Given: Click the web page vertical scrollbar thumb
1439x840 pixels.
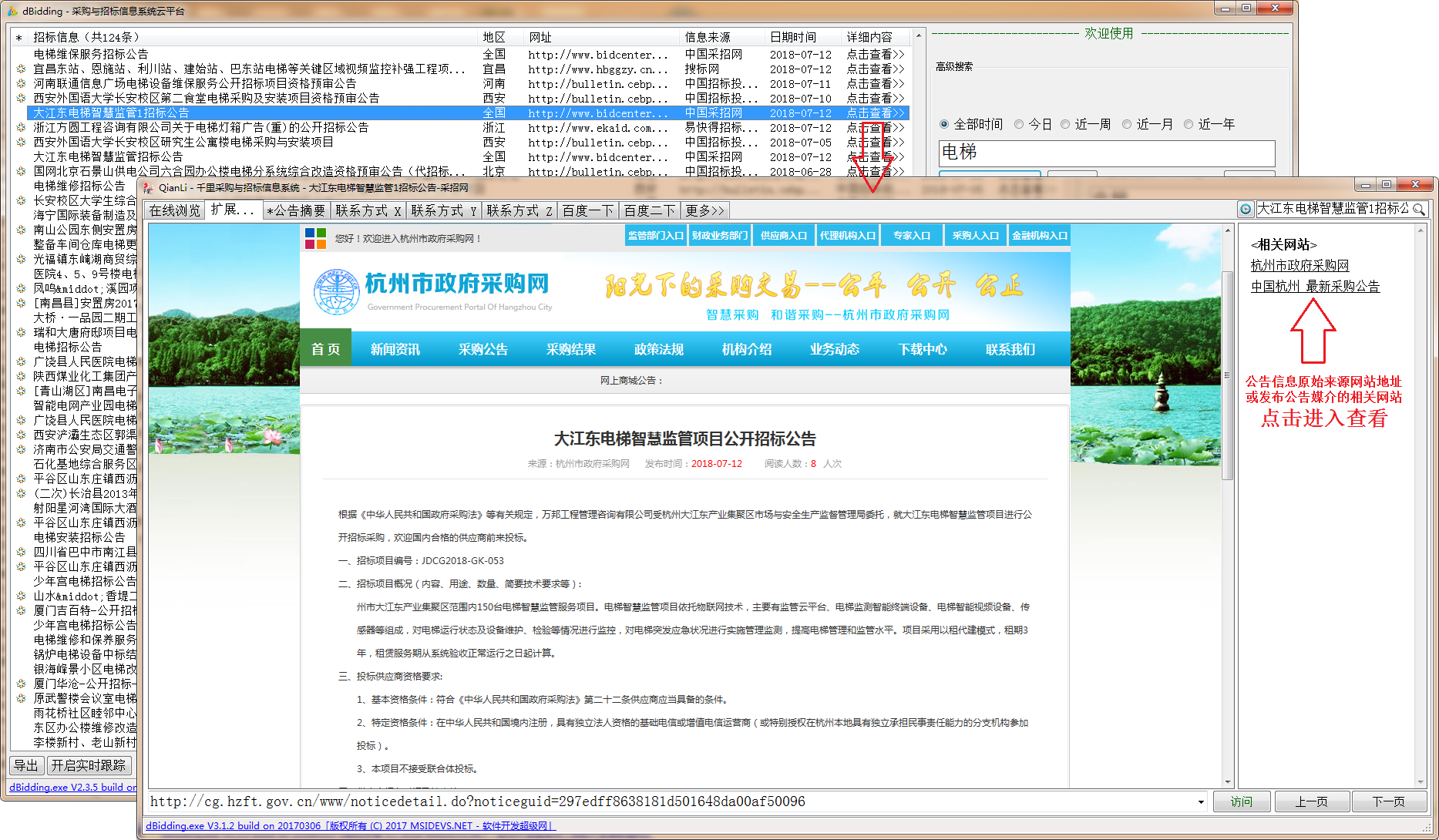Looking at the screenshot, I should [1228, 375].
